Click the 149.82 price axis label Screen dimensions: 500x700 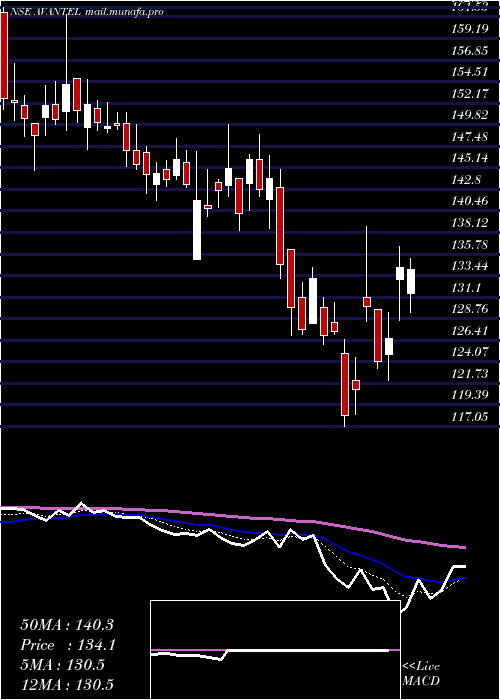[x=470, y=115]
